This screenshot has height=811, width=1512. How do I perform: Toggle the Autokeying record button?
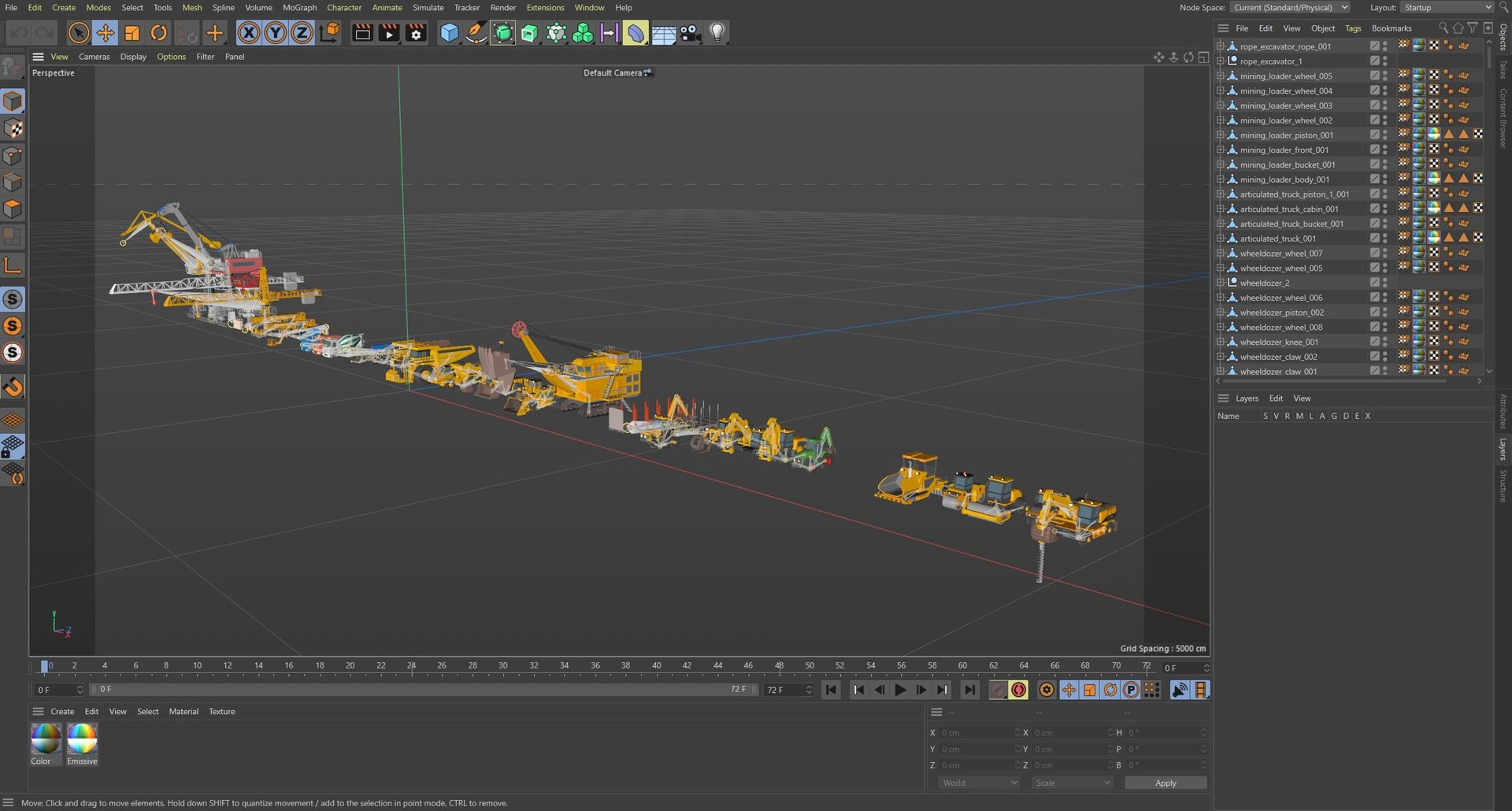tap(1019, 690)
